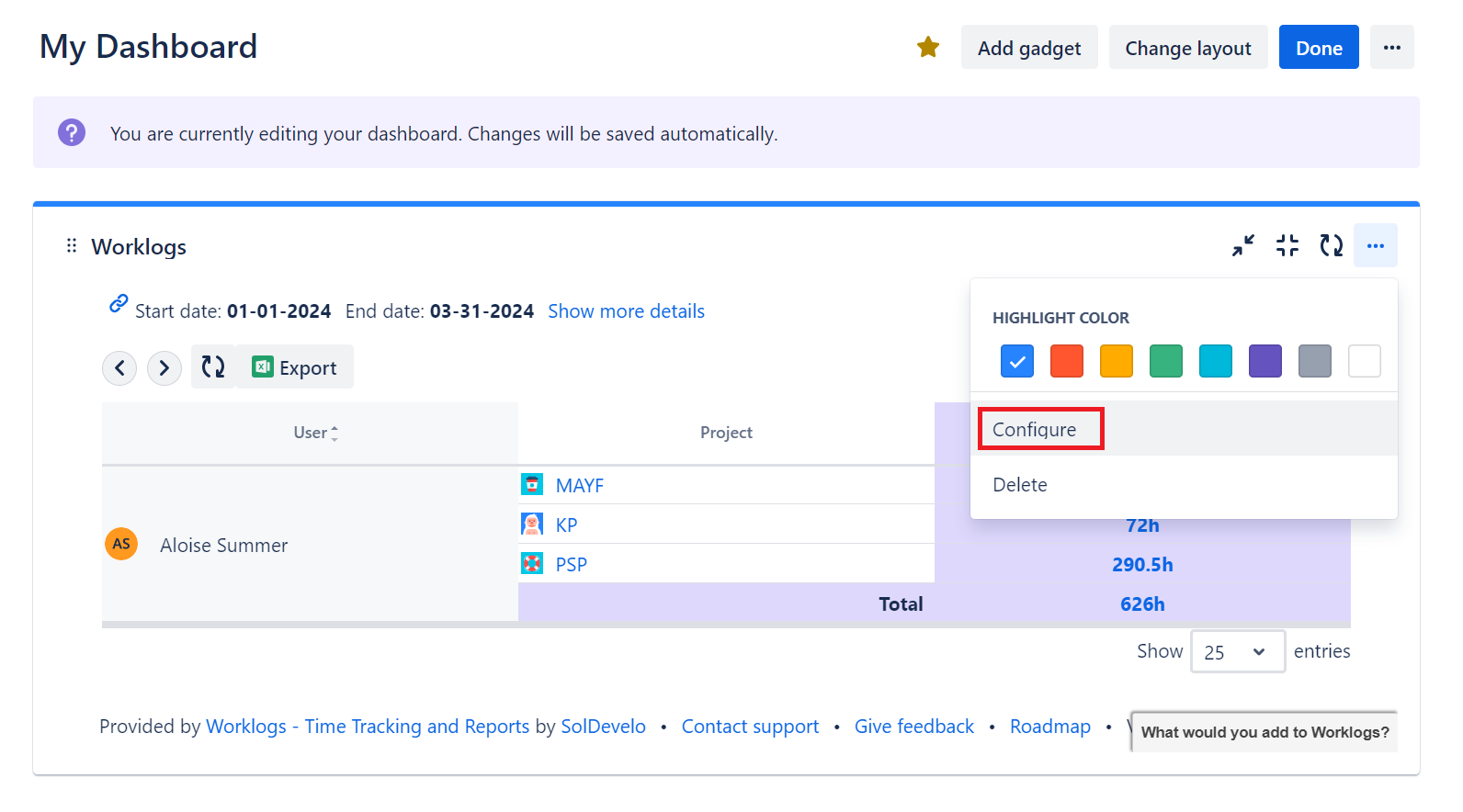1463x812 pixels.
Task: Select the checked blue highlight color
Action: [1017, 361]
